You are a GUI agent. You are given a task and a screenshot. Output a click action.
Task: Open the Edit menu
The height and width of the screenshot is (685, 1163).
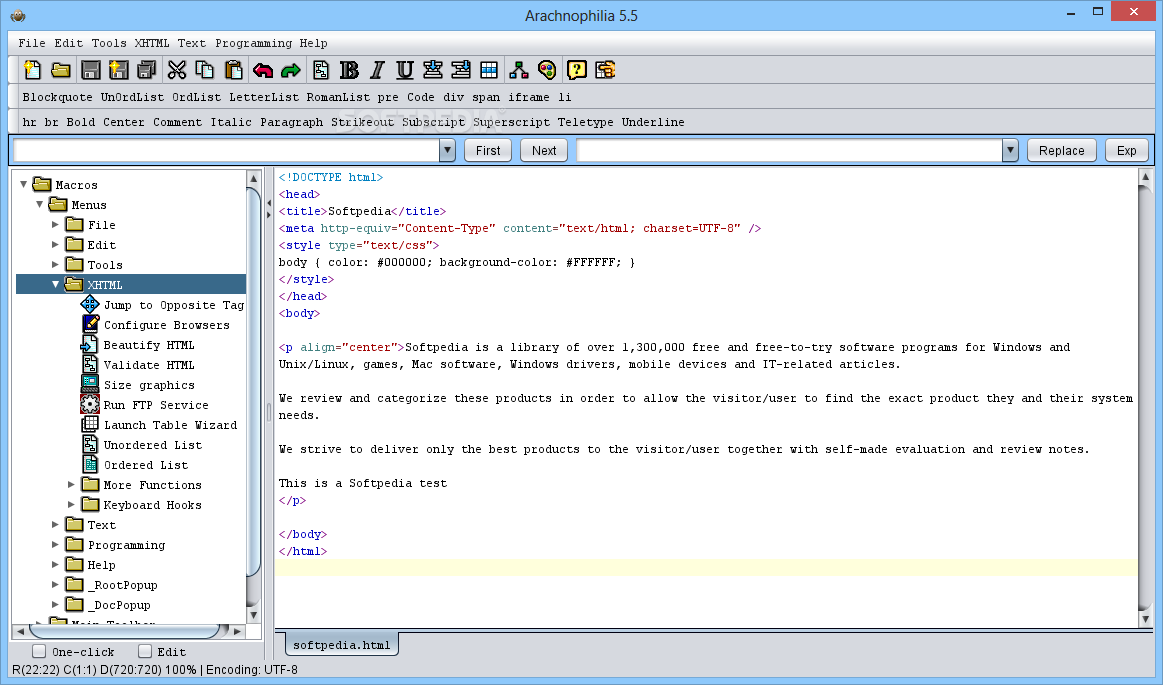[68, 43]
